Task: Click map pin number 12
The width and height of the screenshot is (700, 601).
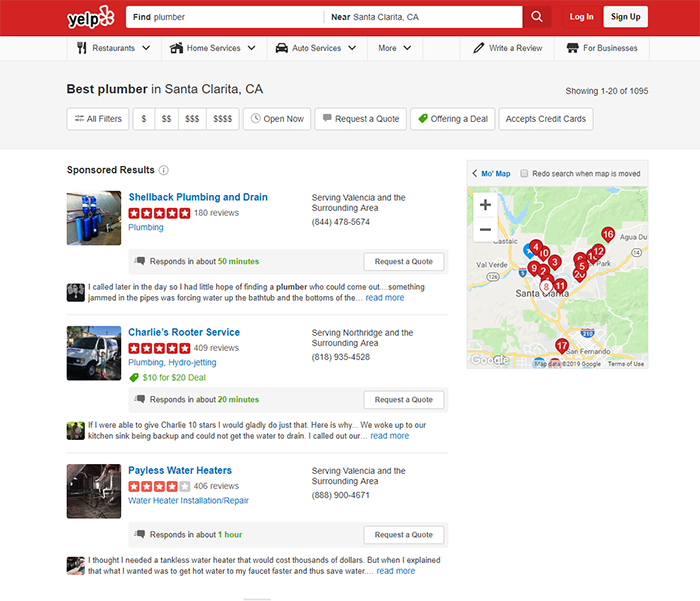Action: pyautogui.click(x=598, y=251)
